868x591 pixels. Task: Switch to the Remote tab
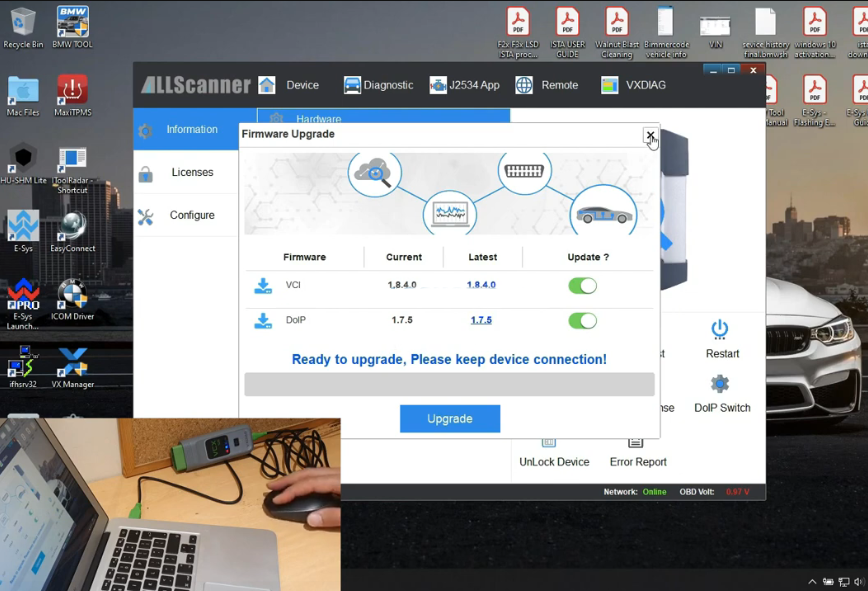[x=546, y=85]
